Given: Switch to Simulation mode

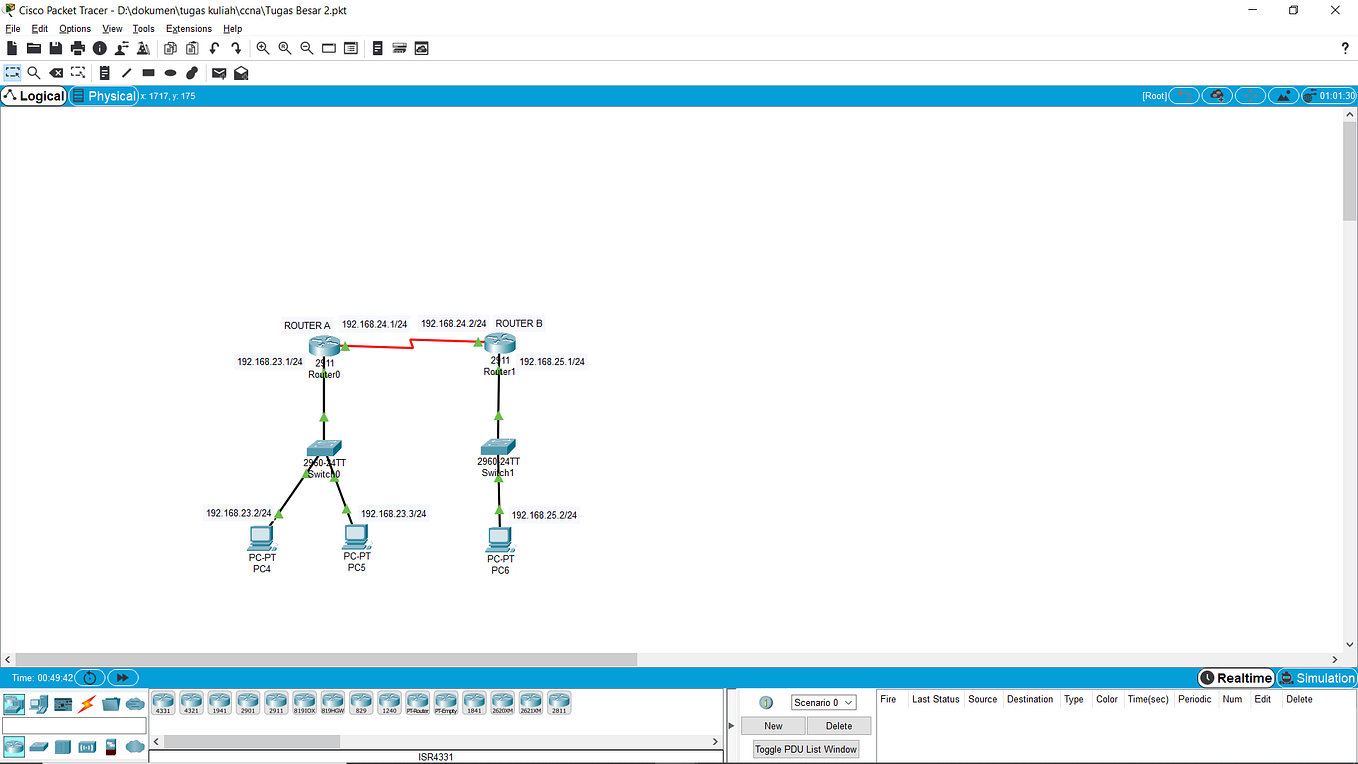Looking at the screenshot, I should [1317, 678].
